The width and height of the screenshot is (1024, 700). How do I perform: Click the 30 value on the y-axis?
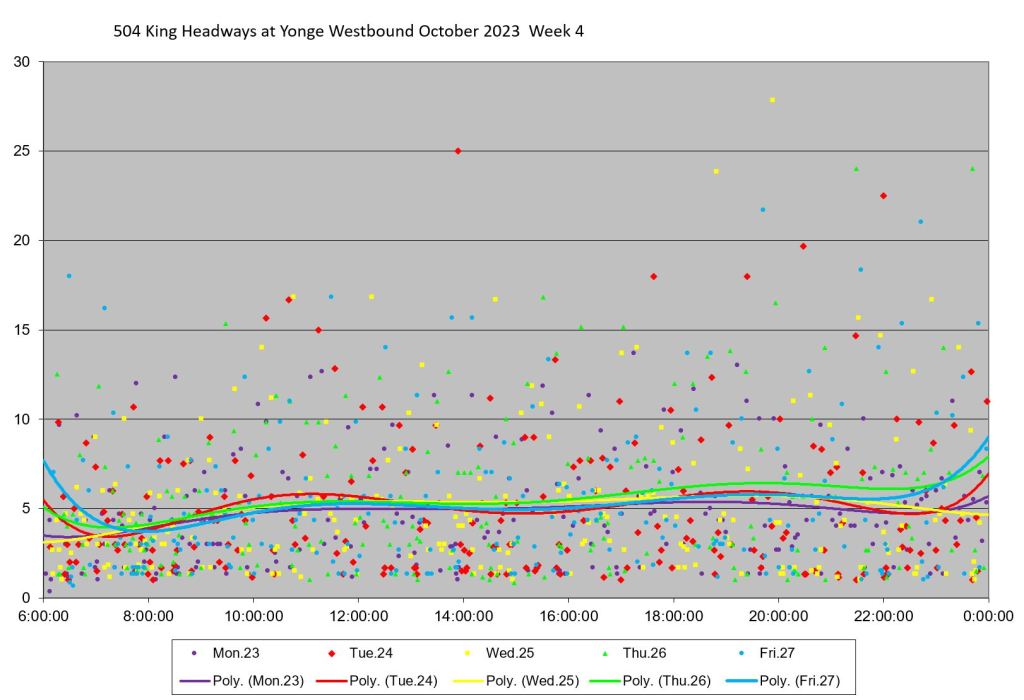coord(22,62)
